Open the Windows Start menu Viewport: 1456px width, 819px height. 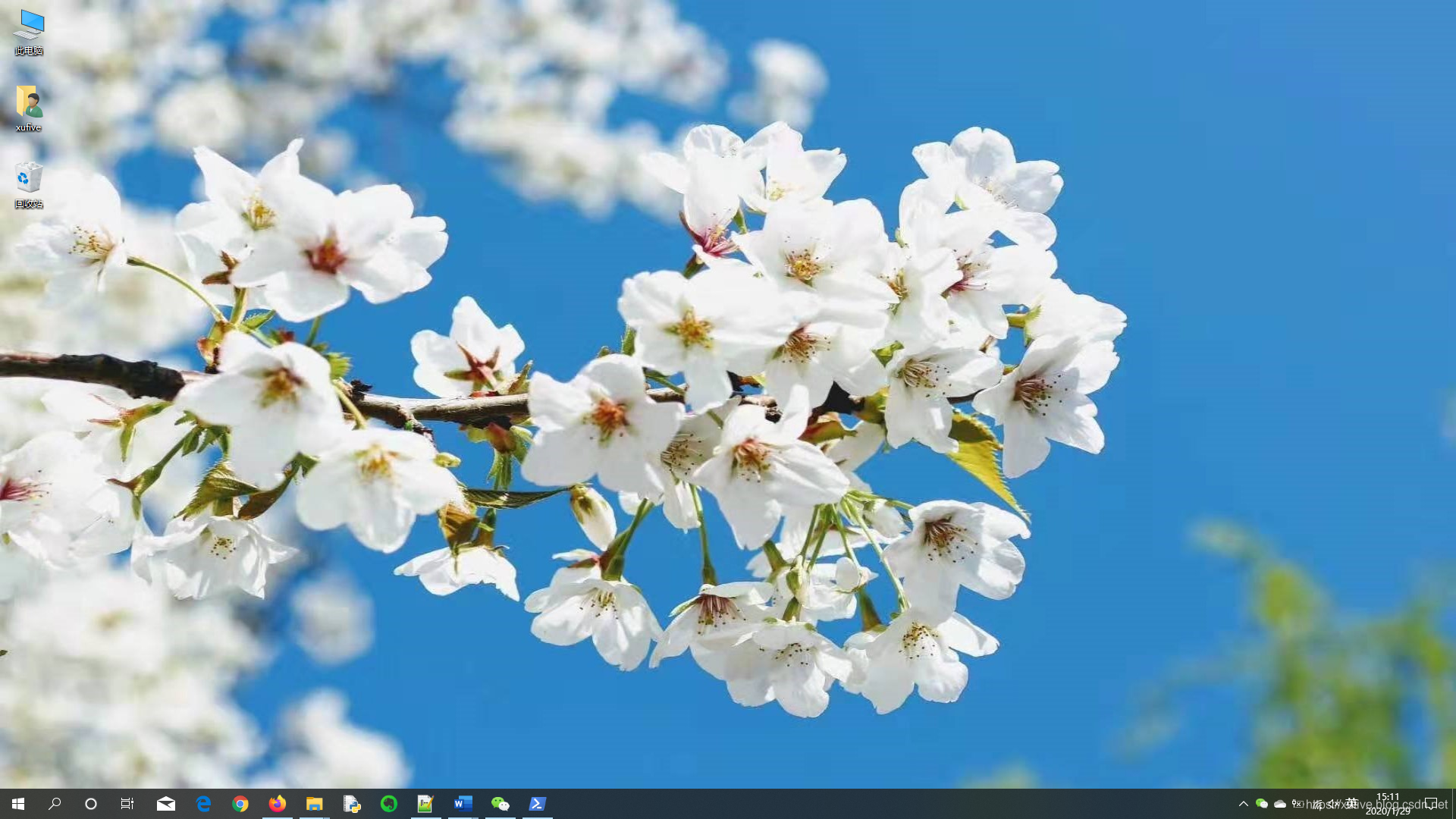tap(18, 804)
